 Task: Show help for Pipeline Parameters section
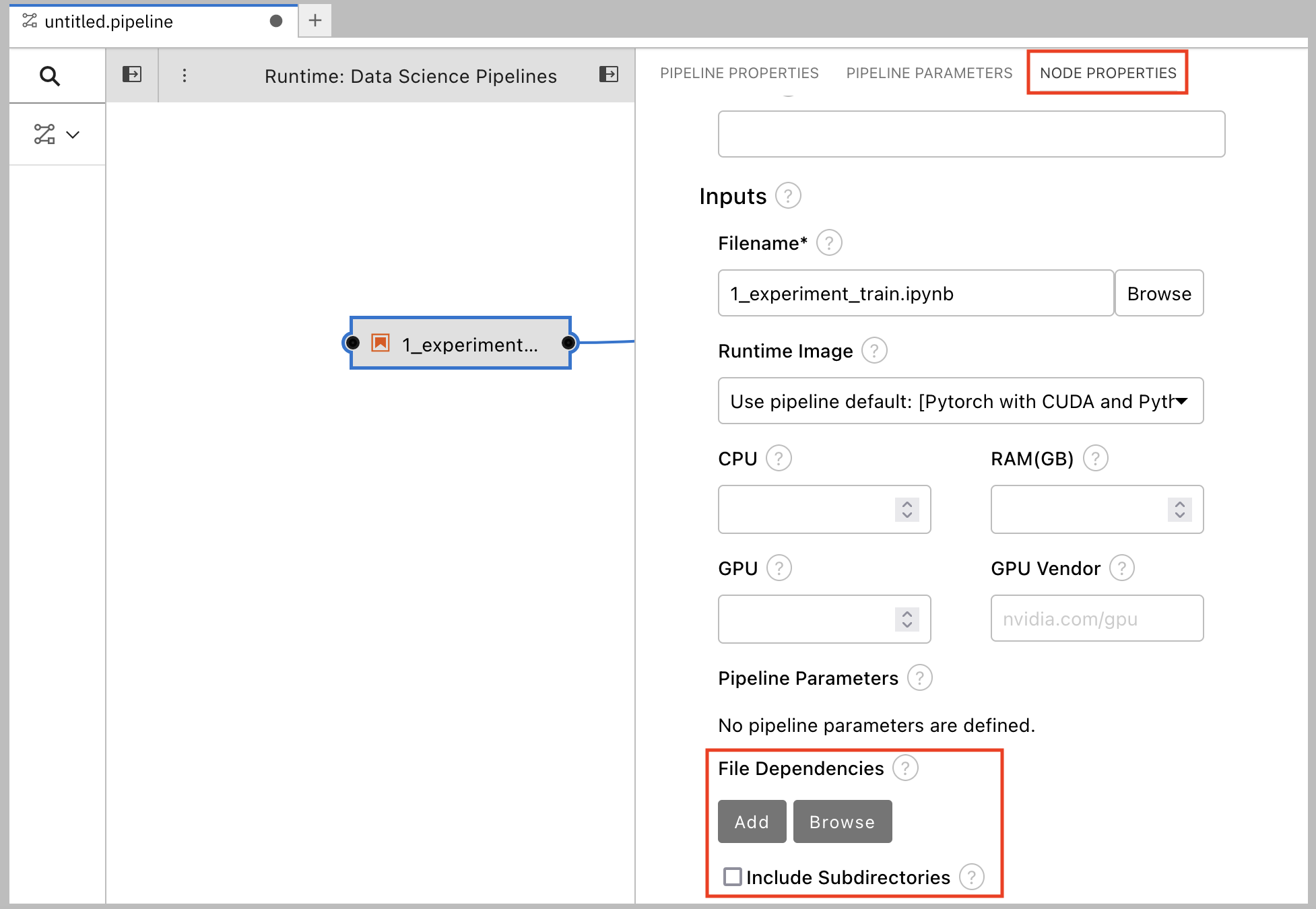point(920,678)
